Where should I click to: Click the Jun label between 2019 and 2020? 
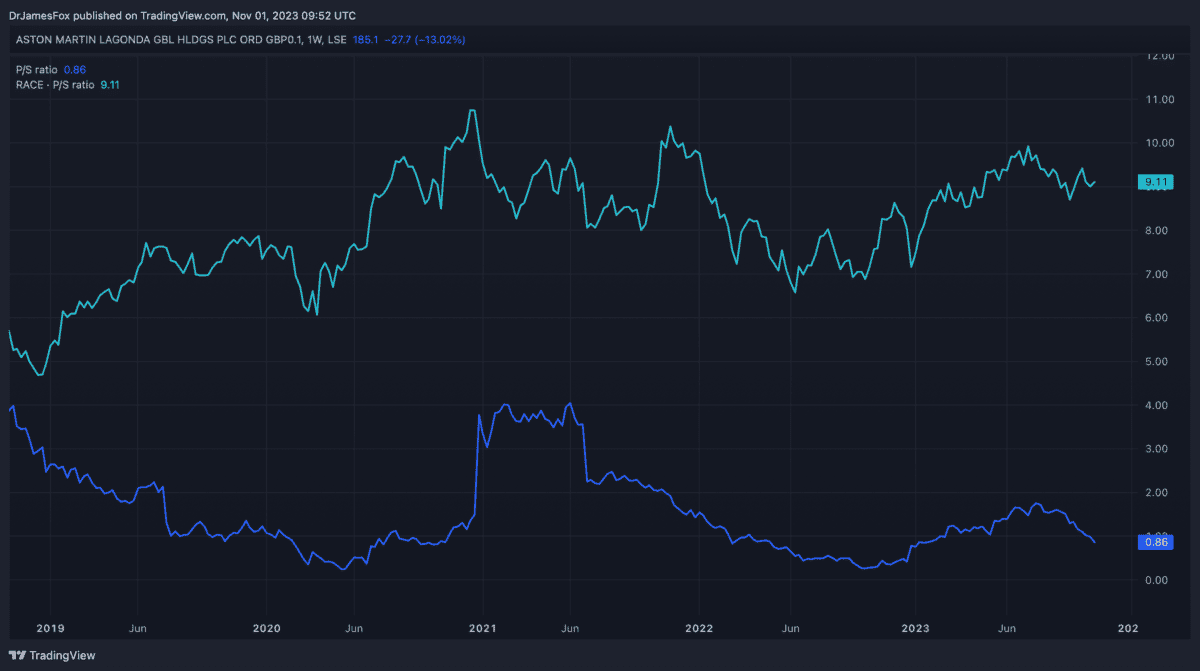coord(139,628)
